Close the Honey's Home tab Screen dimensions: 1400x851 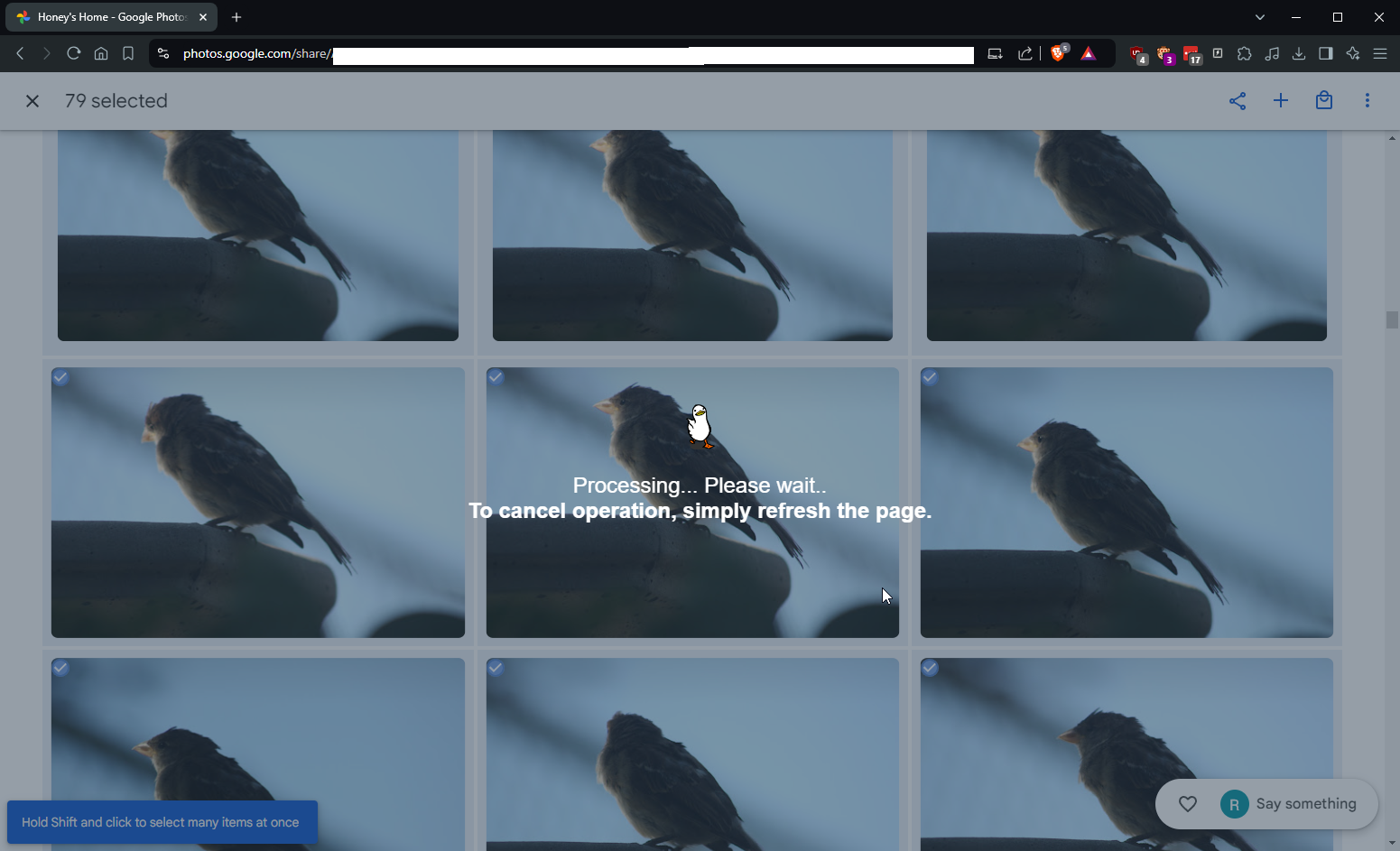tap(203, 17)
